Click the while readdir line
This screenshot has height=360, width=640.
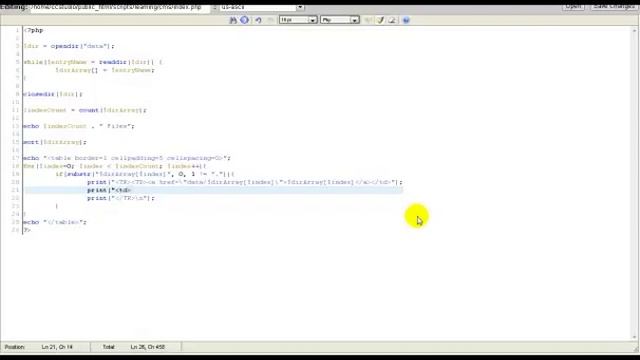pyautogui.click(x=93, y=62)
